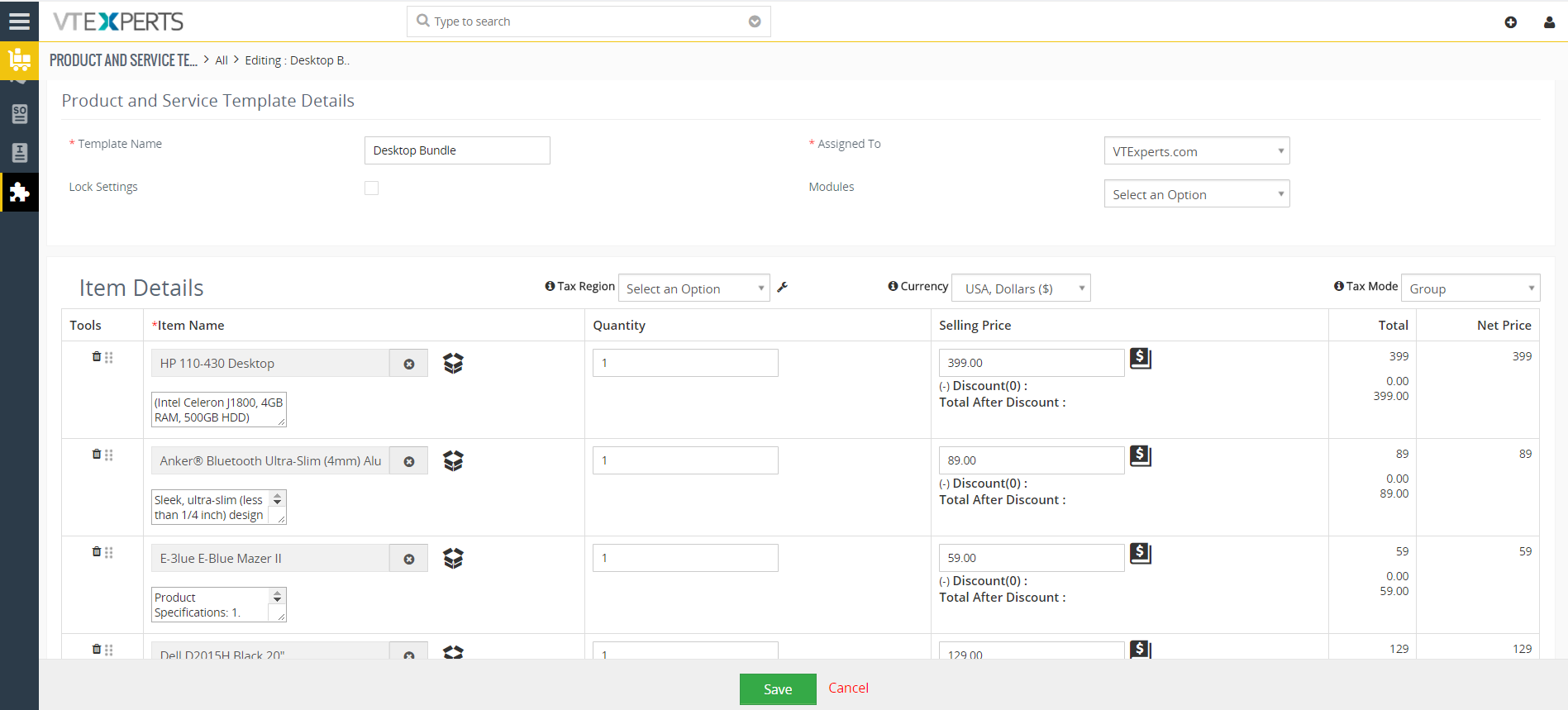Image resolution: width=1568 pixels, height=710 pixels.
Task: Click the inventory module sidebar icon
Action: [x=19, y=60]
